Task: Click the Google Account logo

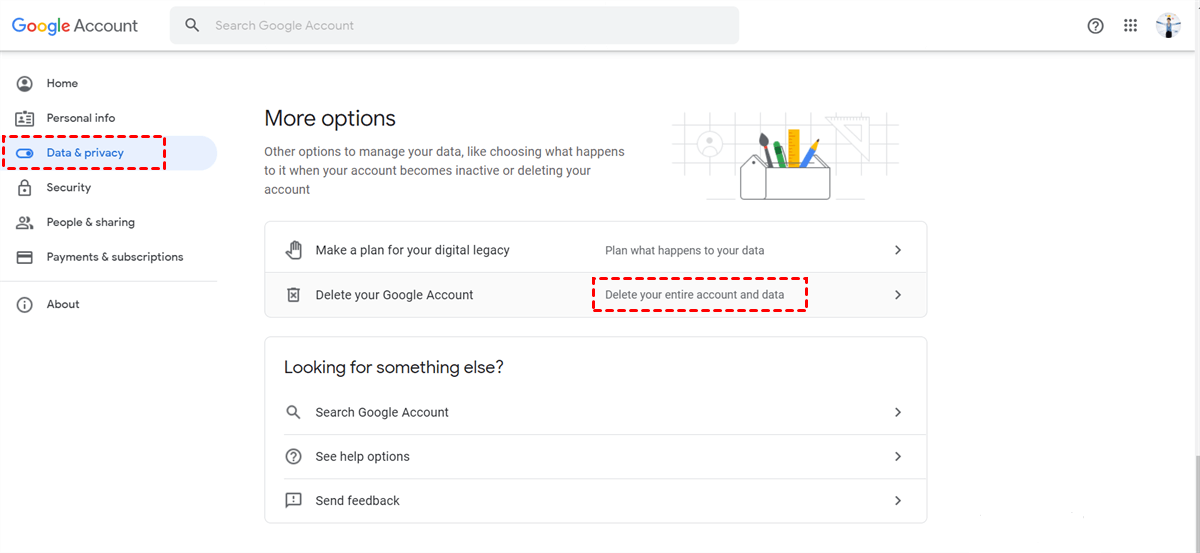Action: (75, 26)
